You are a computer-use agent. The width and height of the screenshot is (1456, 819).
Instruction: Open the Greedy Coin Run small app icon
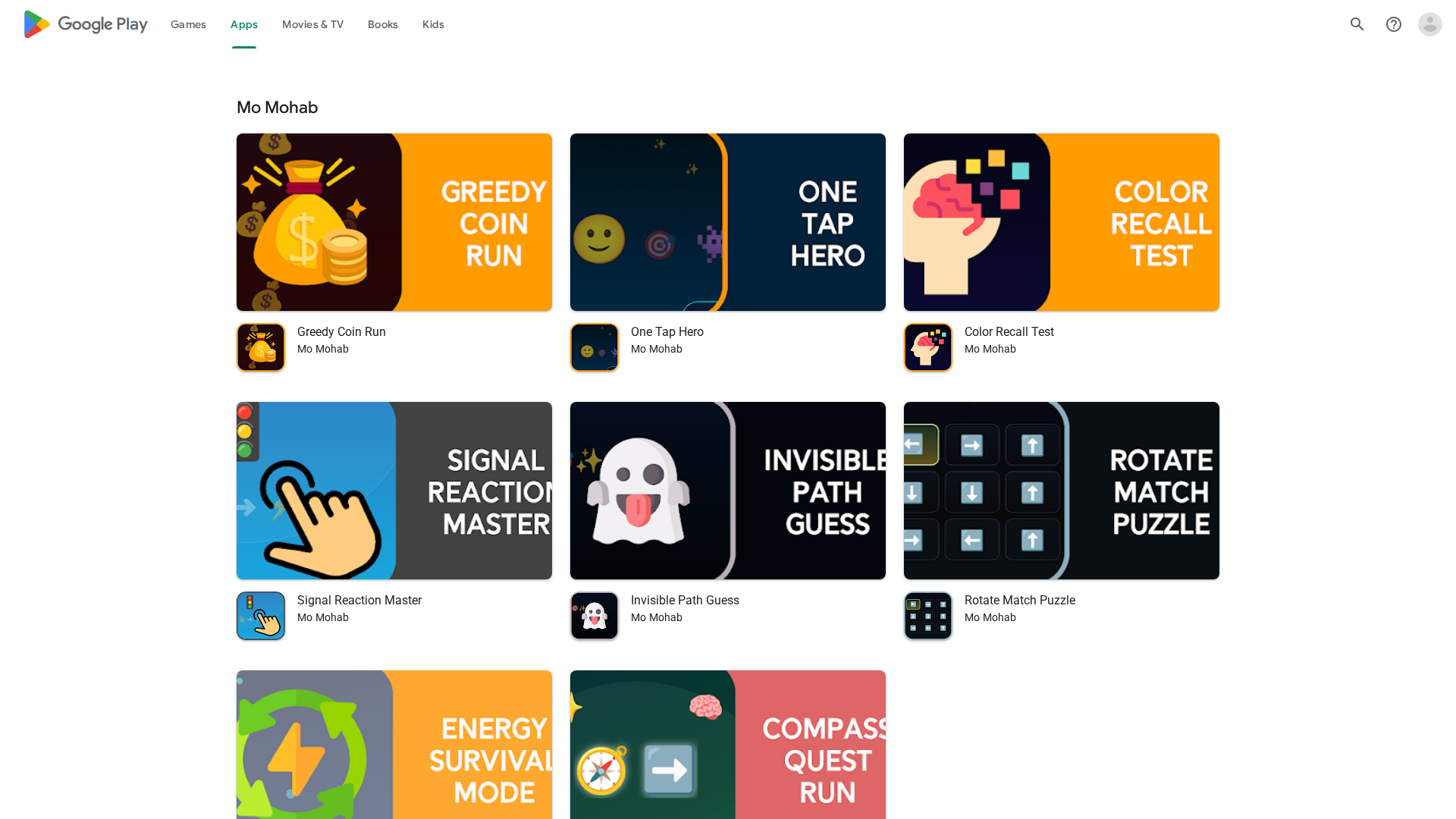(261, 347)
